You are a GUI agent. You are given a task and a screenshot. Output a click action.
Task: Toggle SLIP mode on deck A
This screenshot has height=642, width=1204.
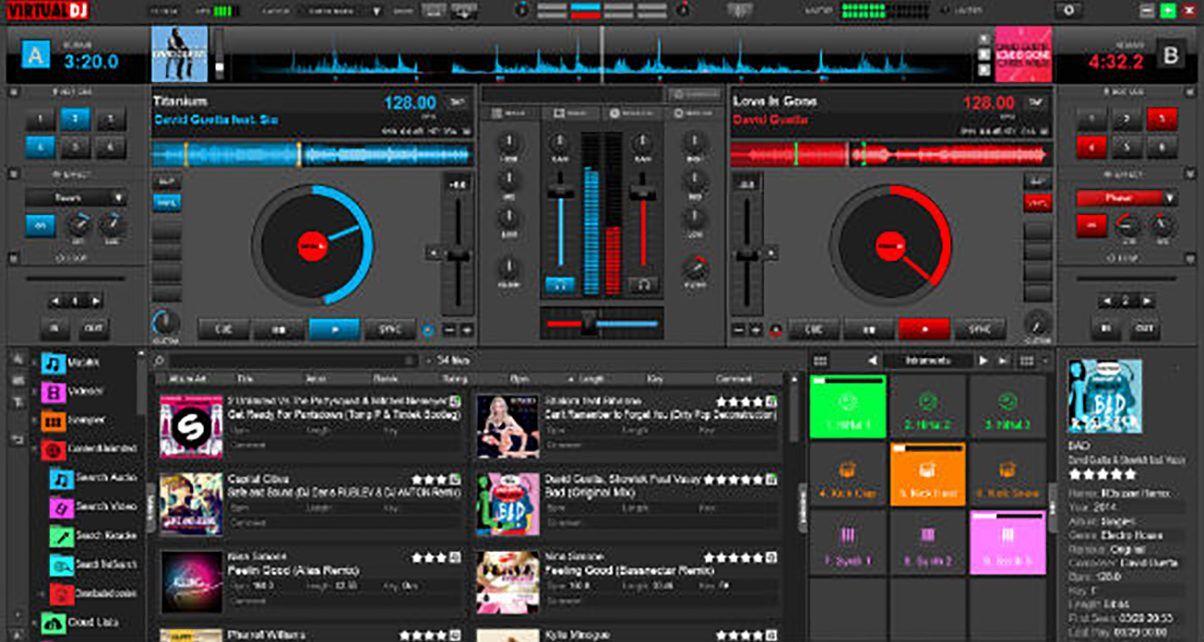[x=167, y=182]
